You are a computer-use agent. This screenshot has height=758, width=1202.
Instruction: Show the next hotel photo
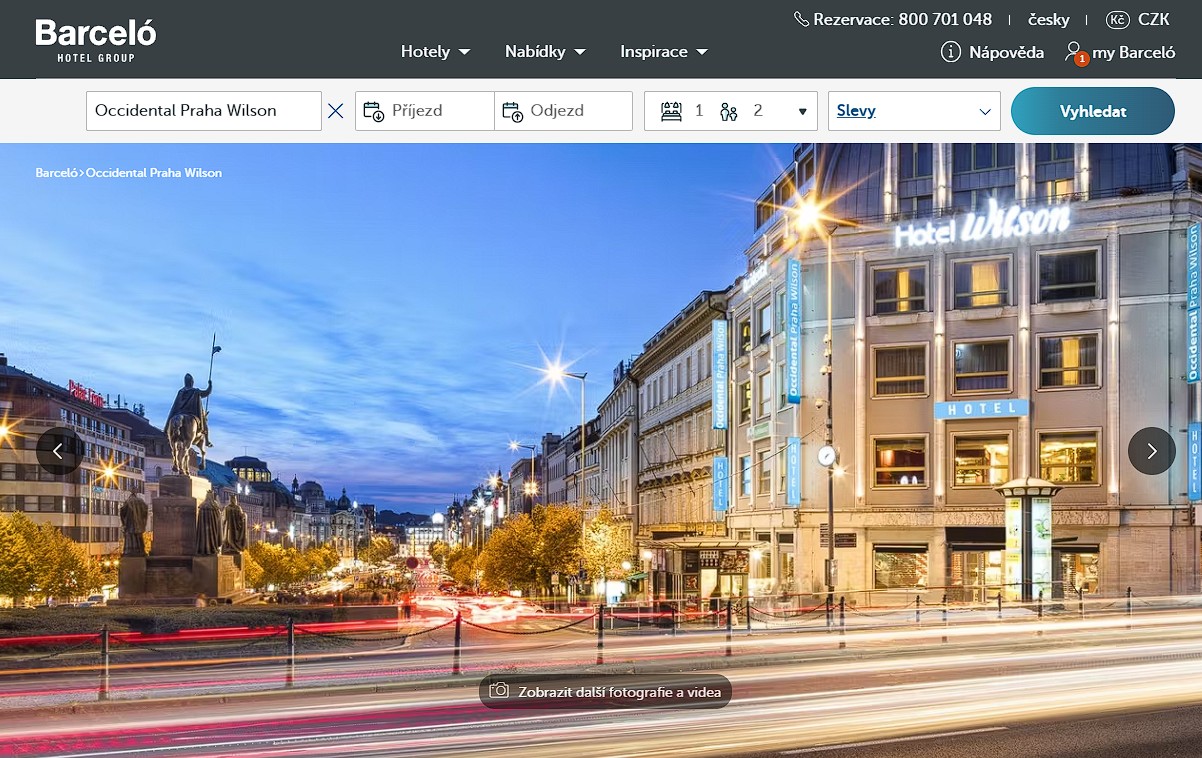(1152, 451)
